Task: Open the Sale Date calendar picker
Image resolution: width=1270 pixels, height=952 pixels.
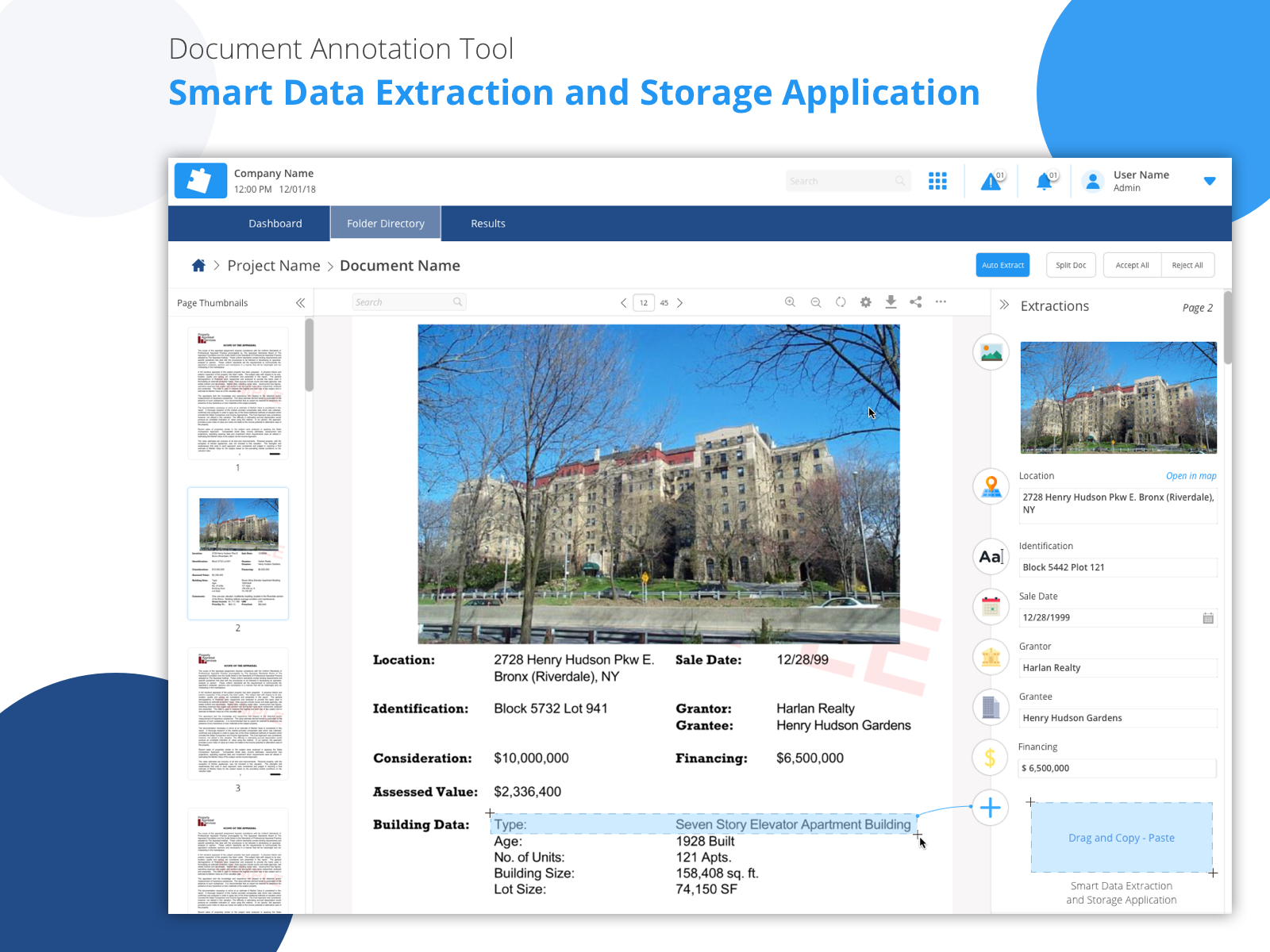Action: [x=1208, y=618]
